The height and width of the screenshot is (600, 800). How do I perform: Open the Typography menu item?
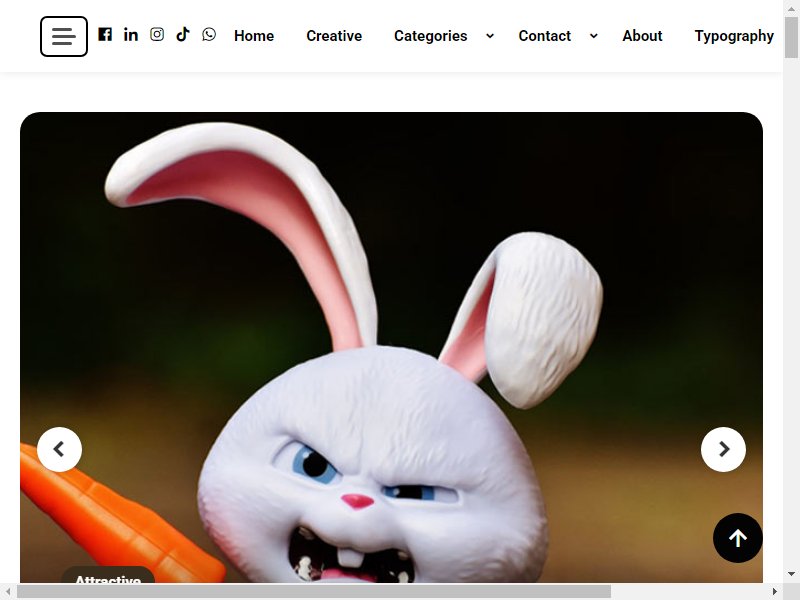point(734,36)
